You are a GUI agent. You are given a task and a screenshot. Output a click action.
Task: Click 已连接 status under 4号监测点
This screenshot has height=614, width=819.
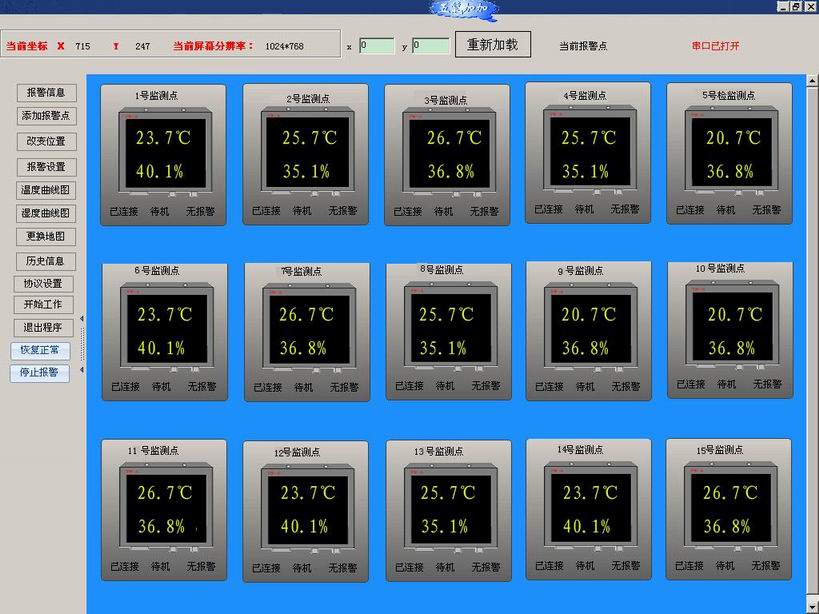pos(549,209)
